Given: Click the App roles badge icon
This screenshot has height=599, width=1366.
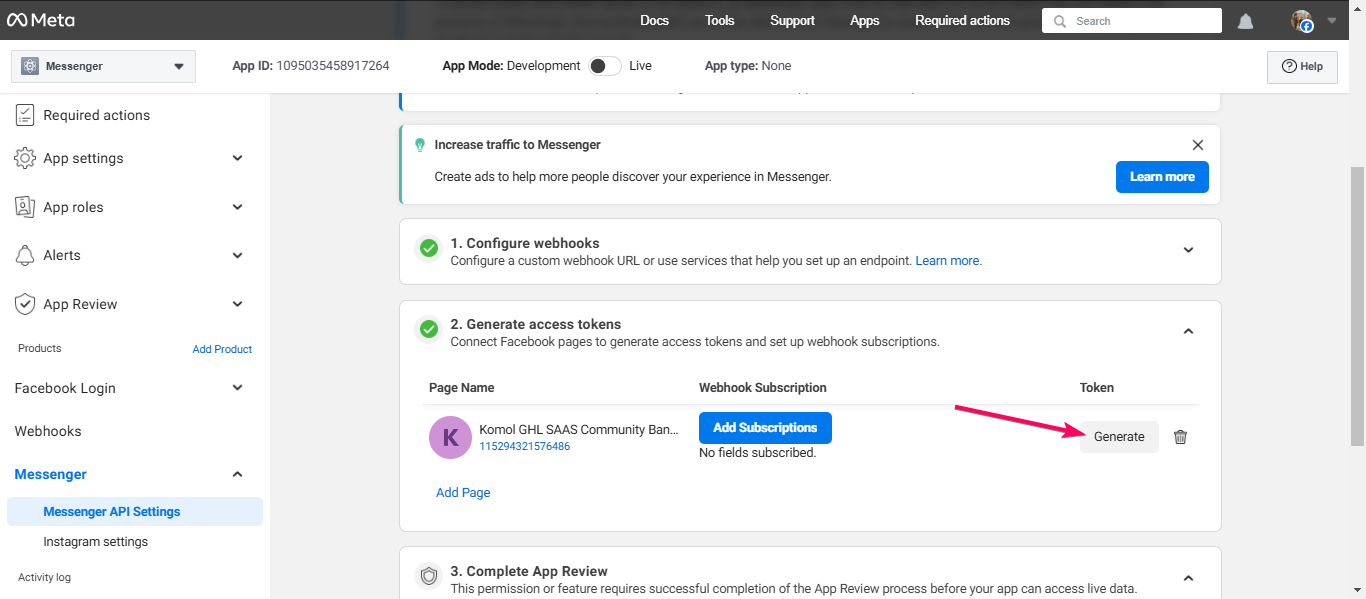Looking at the screenshot, I should coord(25,207).
